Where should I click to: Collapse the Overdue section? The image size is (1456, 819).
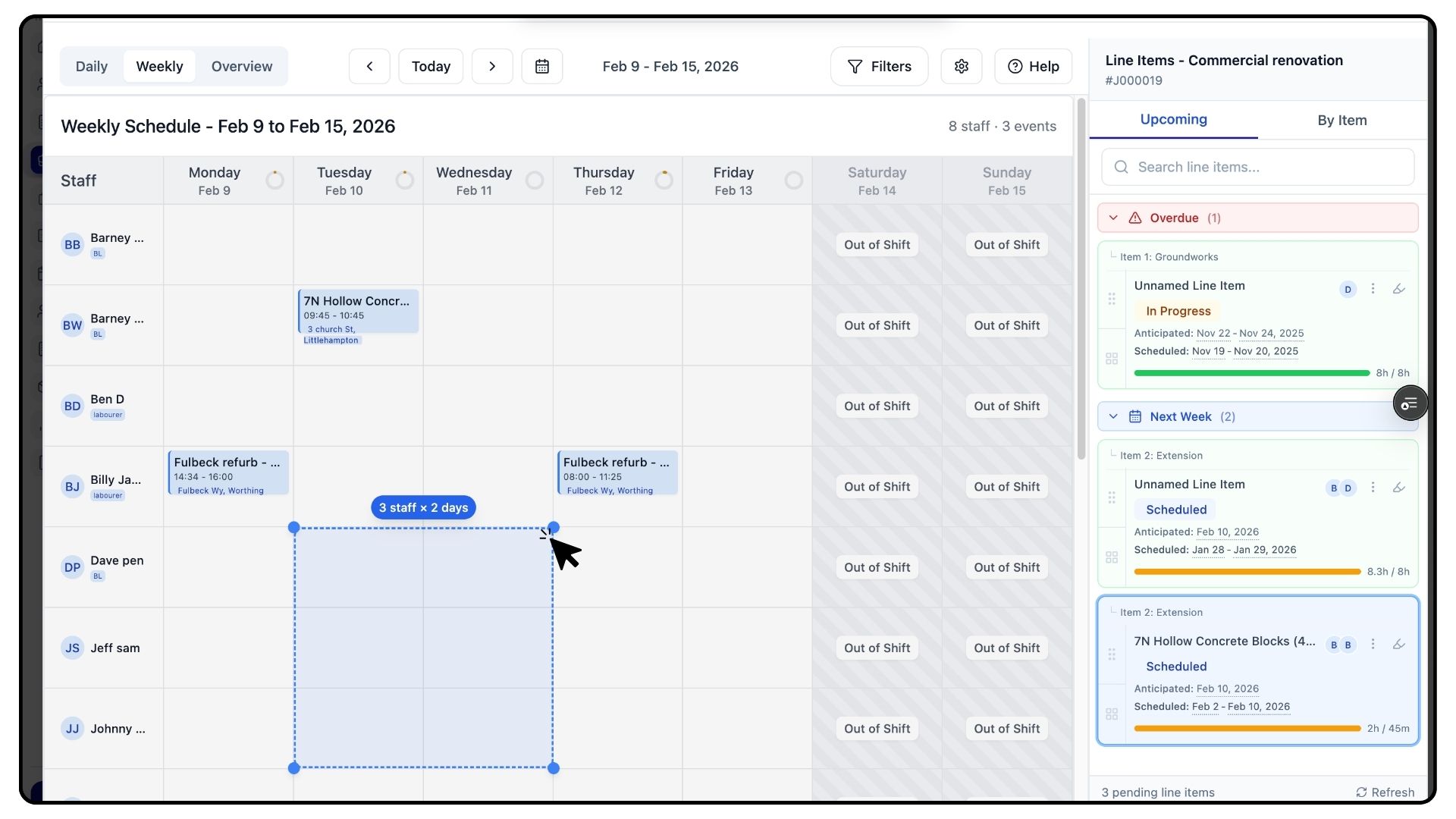(x=1113, y=218)
